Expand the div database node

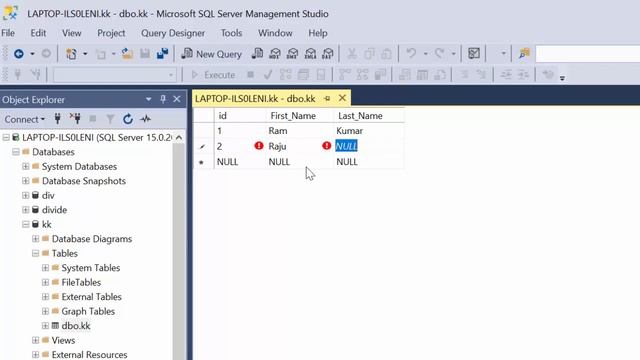25,196
